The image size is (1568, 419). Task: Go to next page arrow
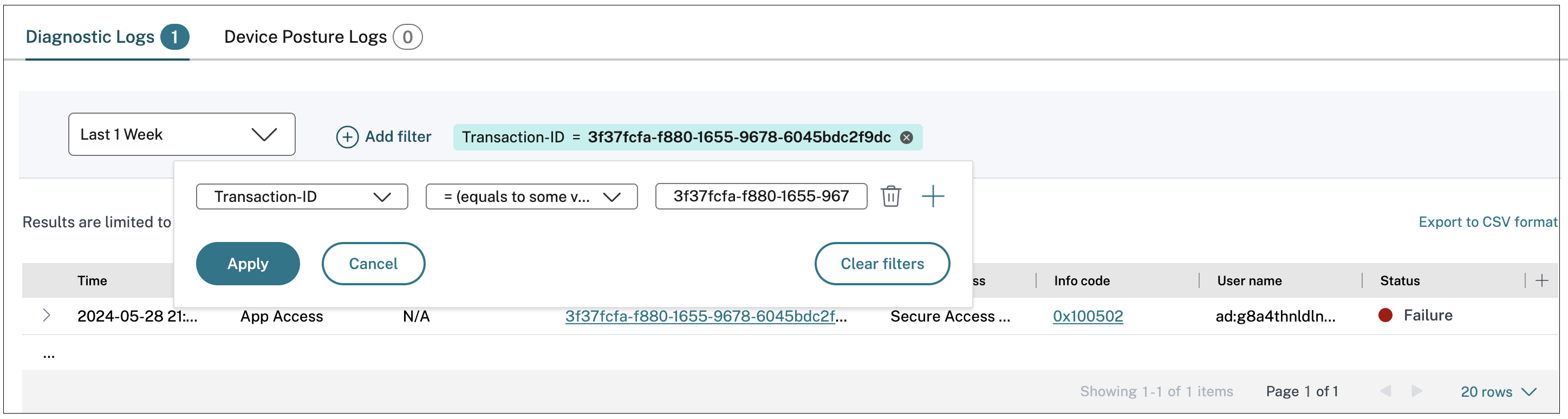pos(1417,391)
